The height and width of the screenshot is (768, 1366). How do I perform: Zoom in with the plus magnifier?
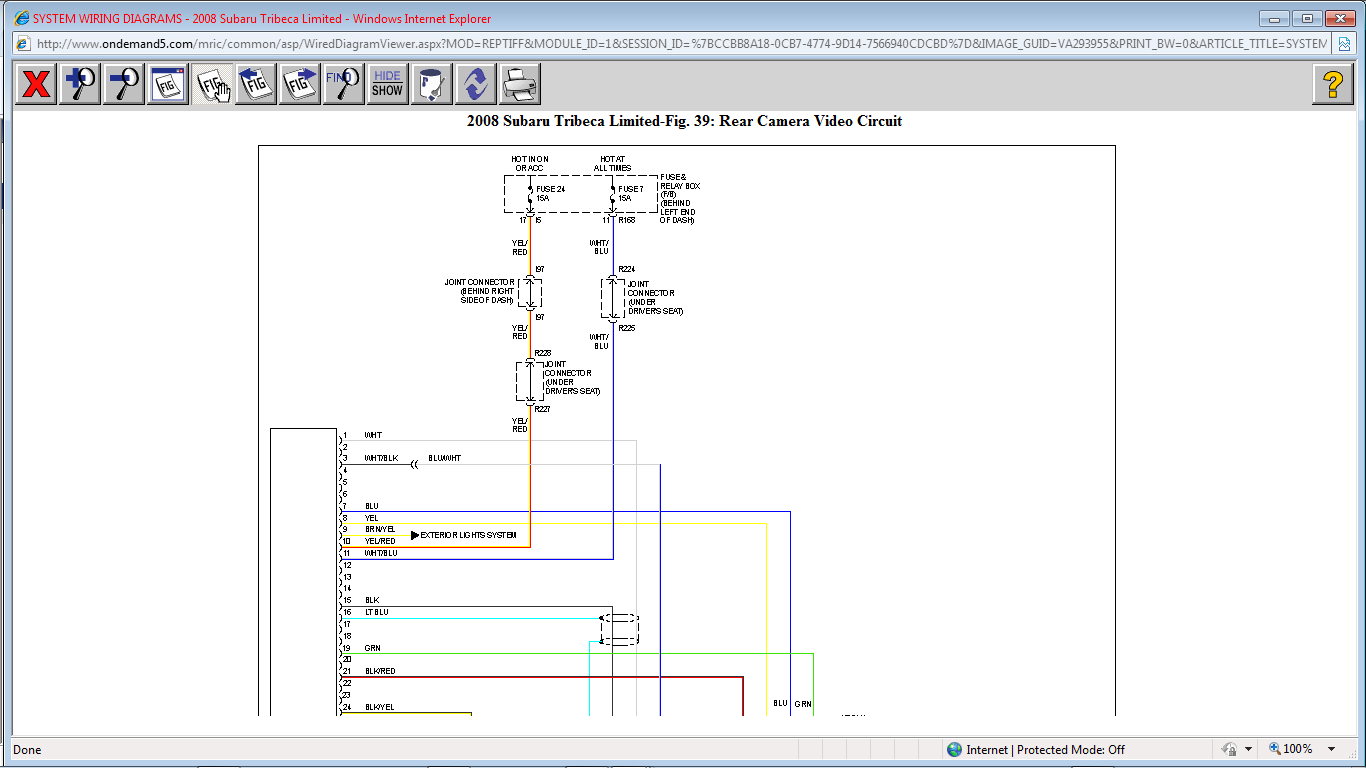80,84
